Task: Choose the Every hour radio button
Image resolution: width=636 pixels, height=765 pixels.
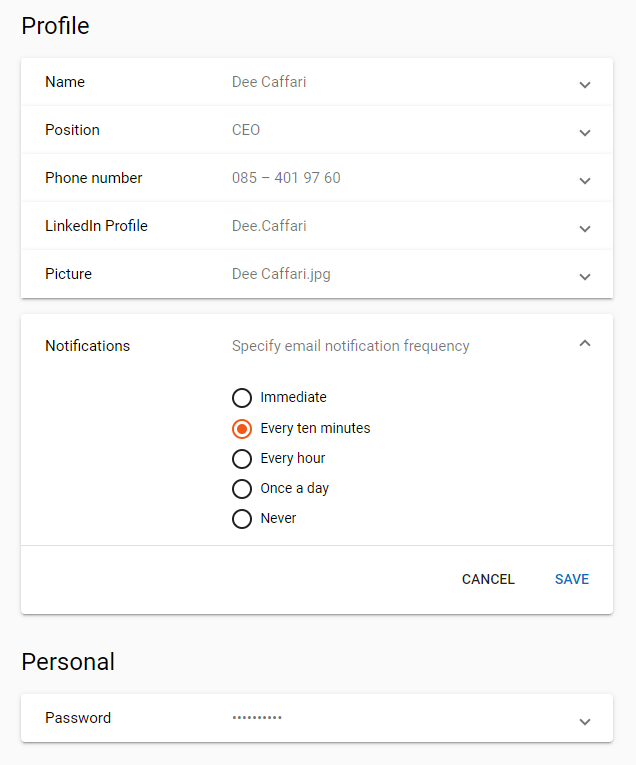Action: tap(242, 459)
